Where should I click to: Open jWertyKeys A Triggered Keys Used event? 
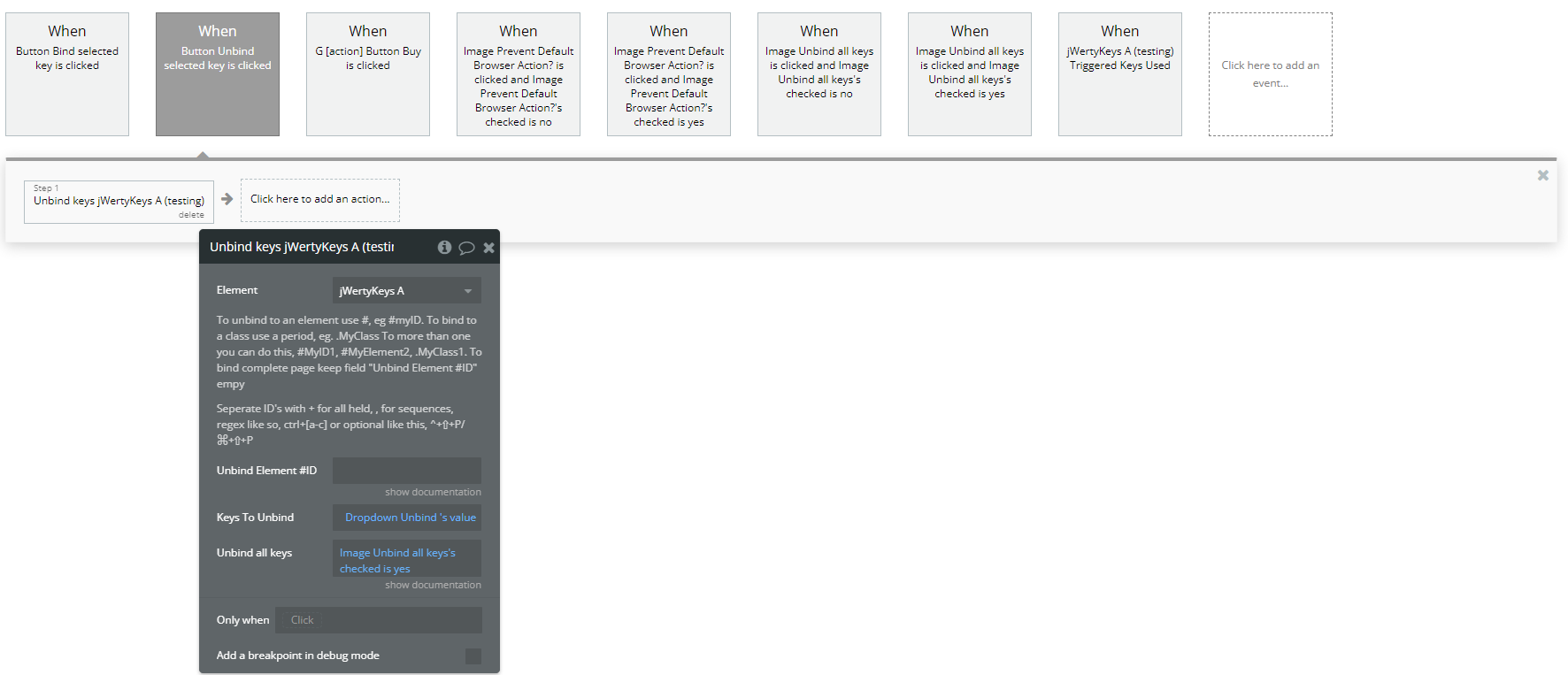(x=1120, y=74)
